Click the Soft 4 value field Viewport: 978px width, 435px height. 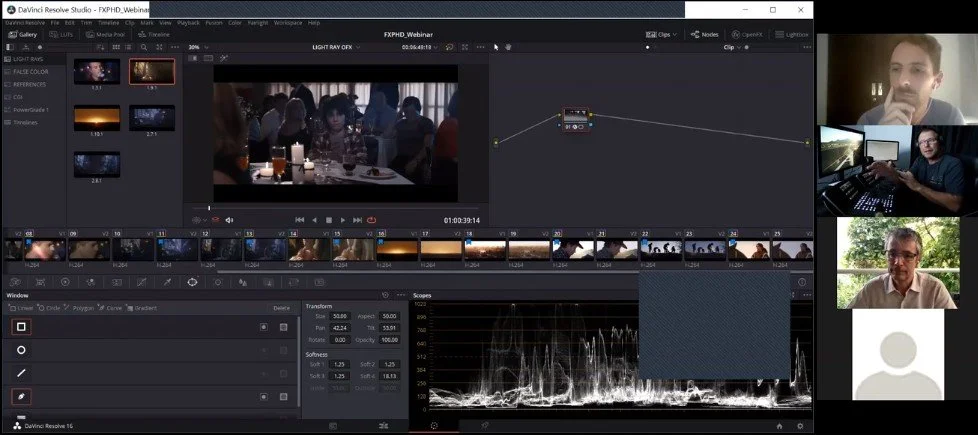(390, 376)
